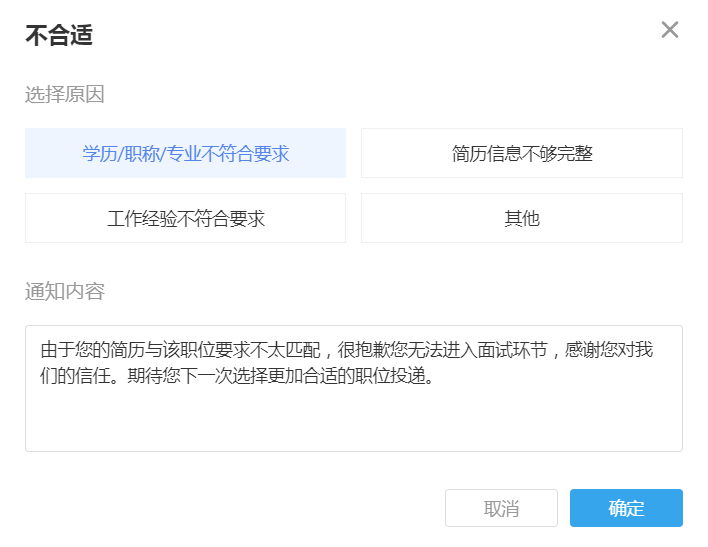Viewport: 708px width, 547px height.
Task: Pick 工作经验不符合要求 as the reason
Action: (186, 218)
